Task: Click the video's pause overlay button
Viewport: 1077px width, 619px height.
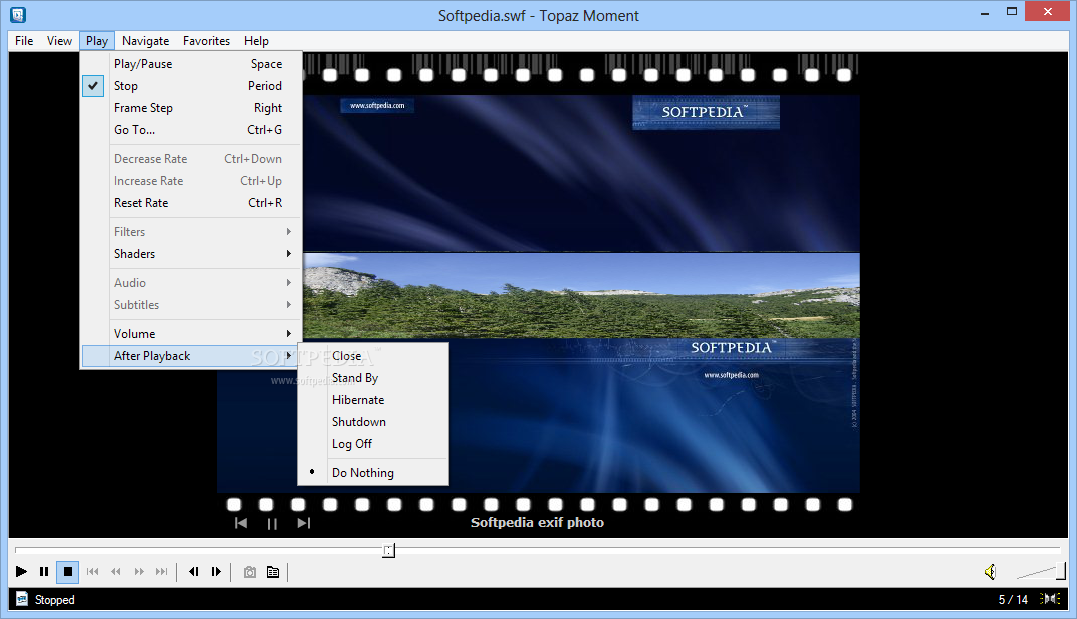Action: 272,524
